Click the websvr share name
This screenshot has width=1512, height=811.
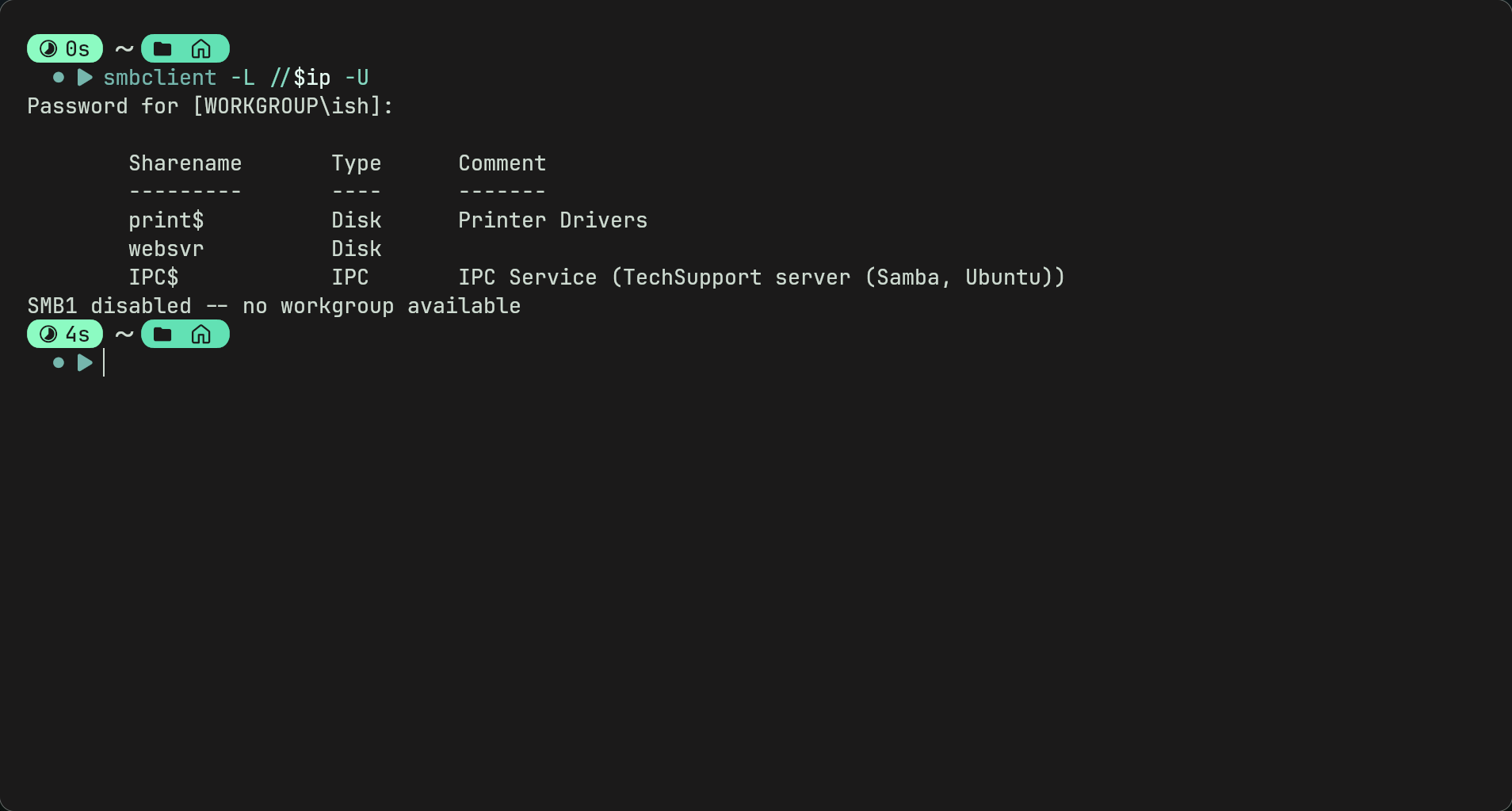click(x=166, y=249)
